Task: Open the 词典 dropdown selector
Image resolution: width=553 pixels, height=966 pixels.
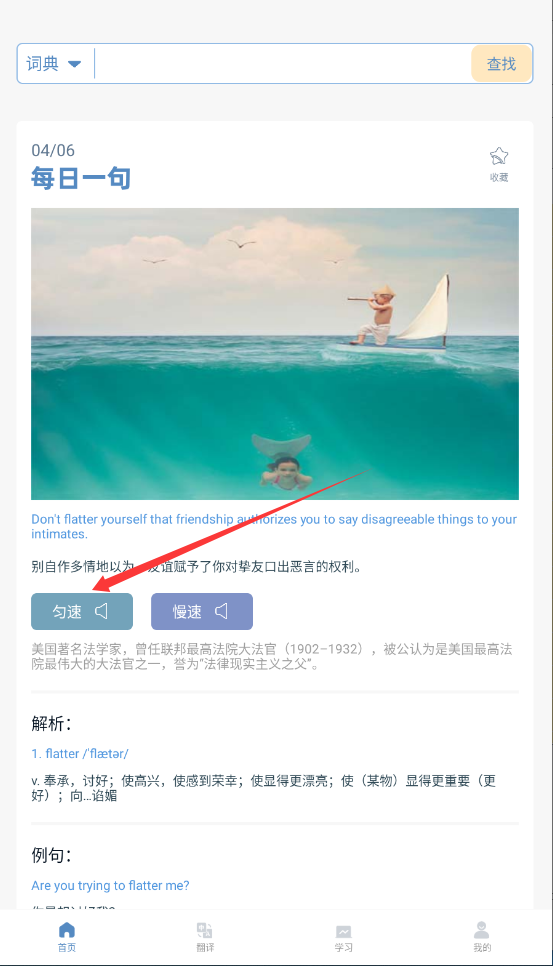Action: pos(54,63)
